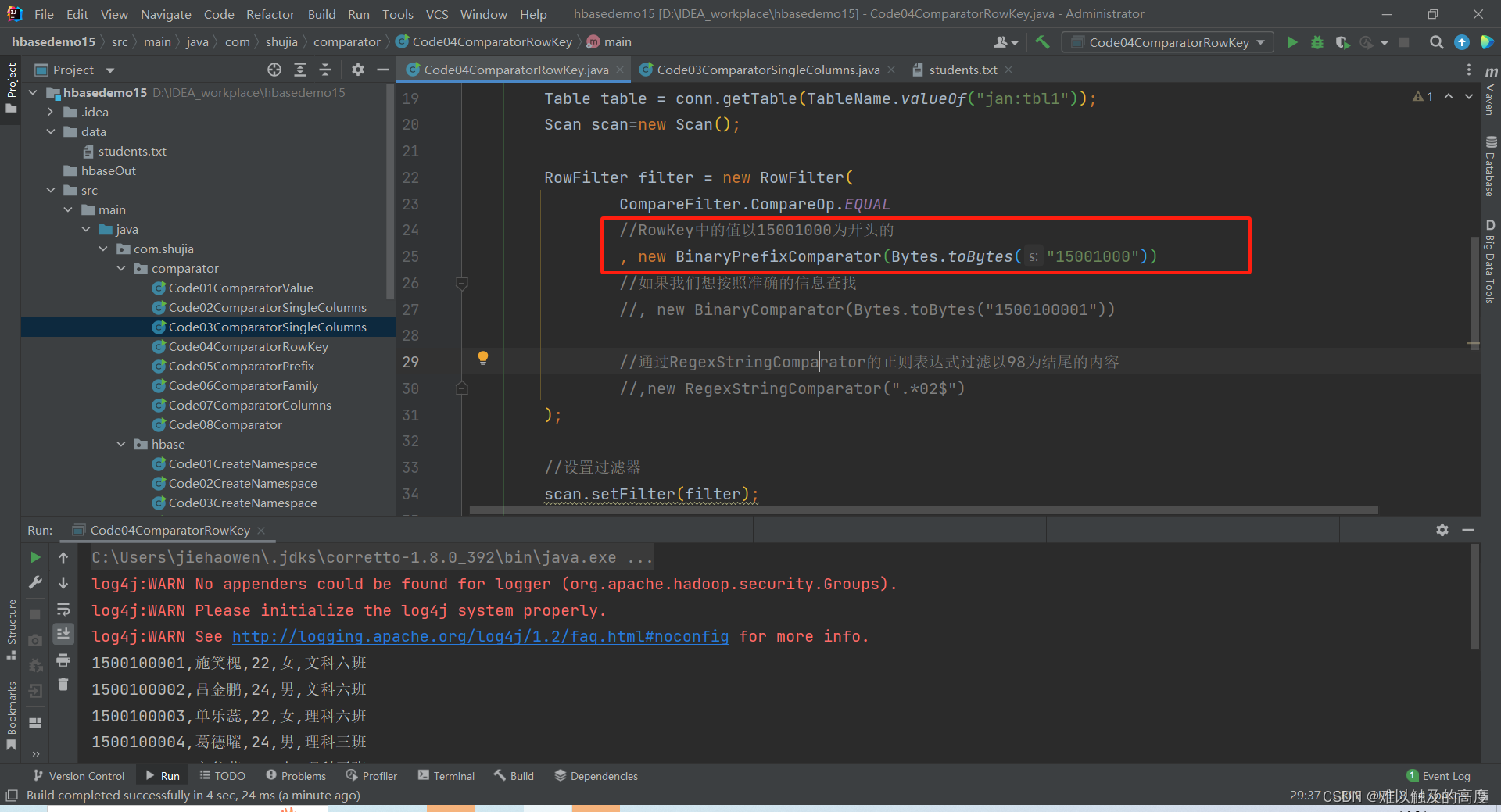Viewport: 1501px width, 812px height.
Task: Toggle fold marker at line 26
Action: click(462, 284)
